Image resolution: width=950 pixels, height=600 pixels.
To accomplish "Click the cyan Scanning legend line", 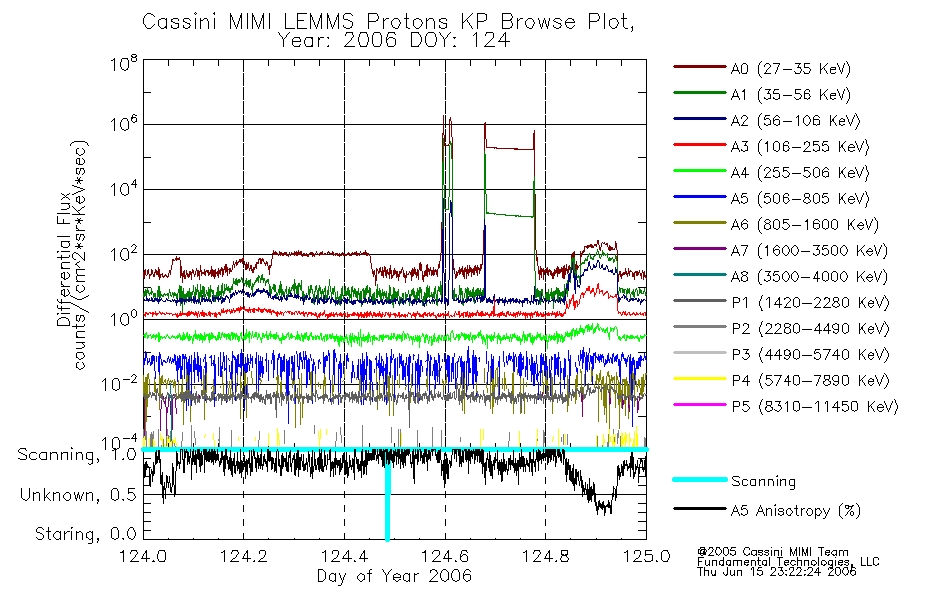I will coord(700,479).
